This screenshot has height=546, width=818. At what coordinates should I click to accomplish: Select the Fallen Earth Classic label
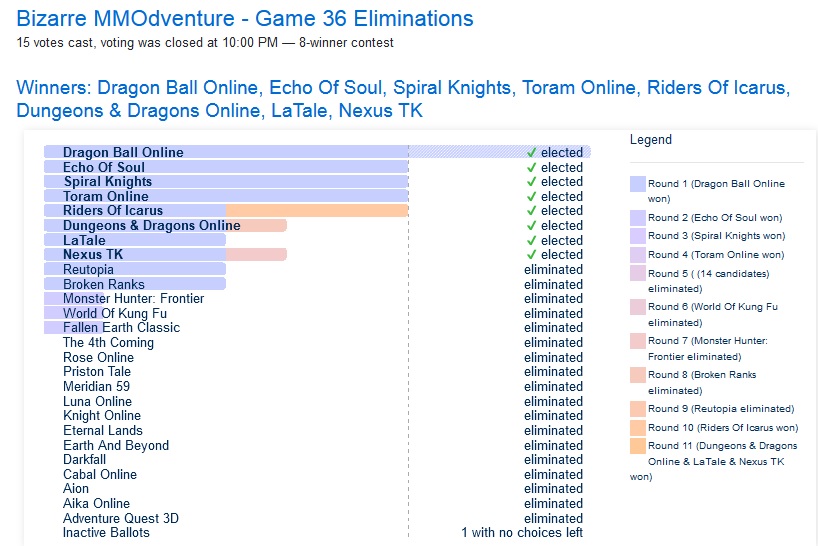tap(122, 327)
